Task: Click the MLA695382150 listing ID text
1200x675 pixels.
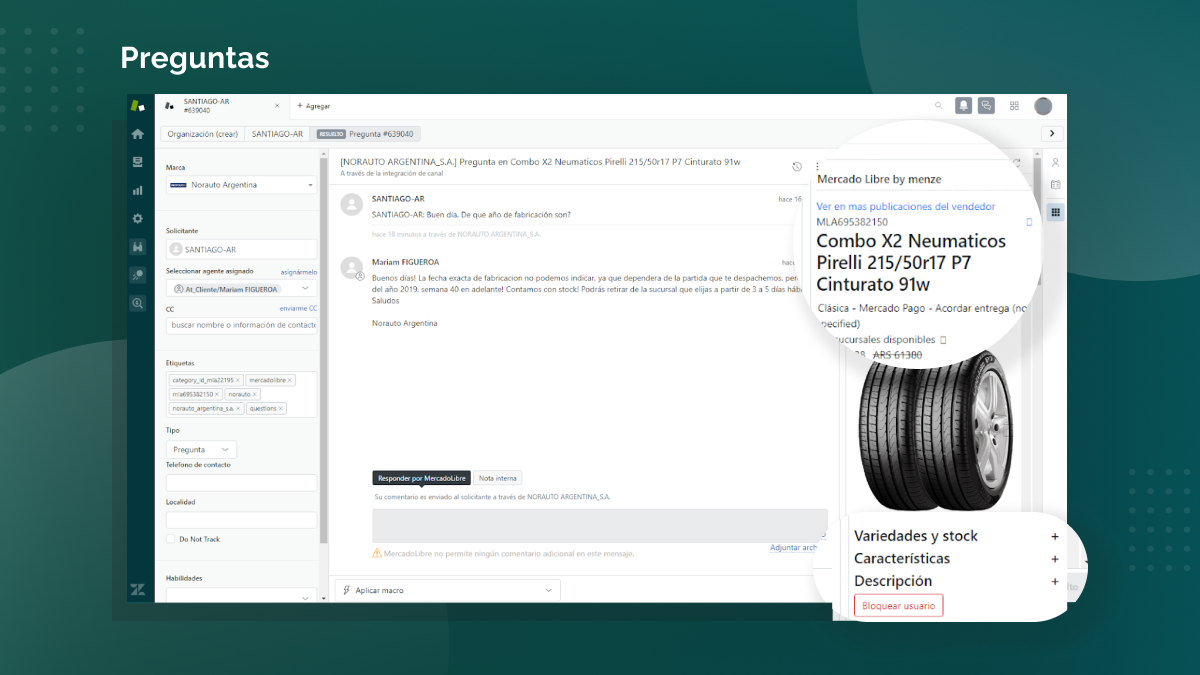Action: [x=852, y=222]
